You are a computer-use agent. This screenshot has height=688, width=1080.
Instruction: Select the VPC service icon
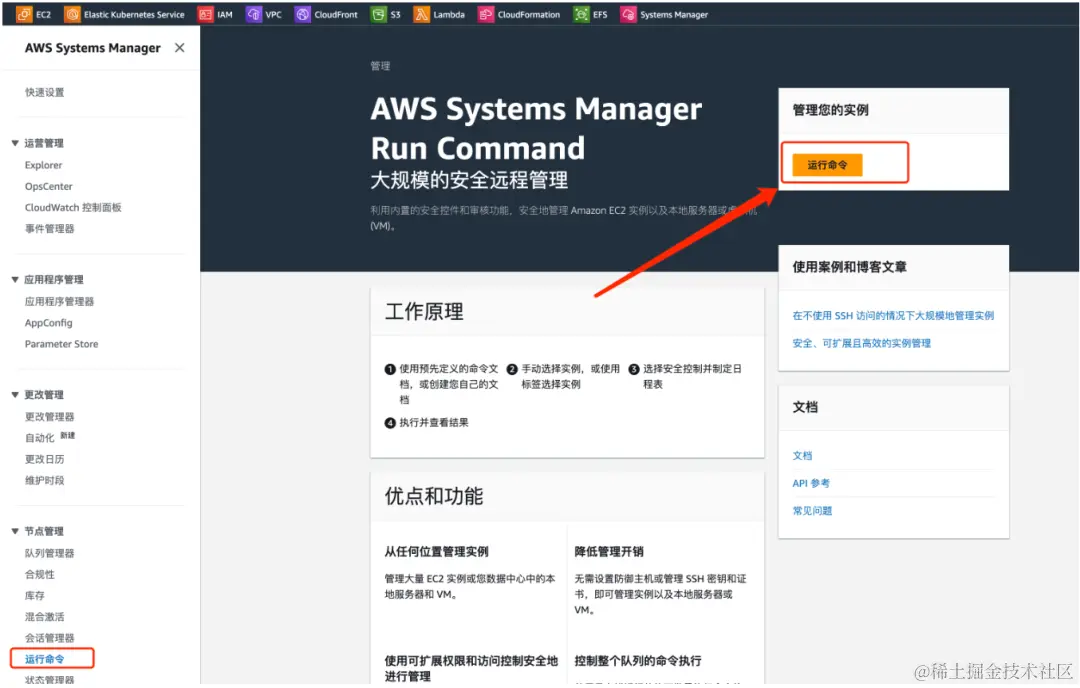(254, 14)
